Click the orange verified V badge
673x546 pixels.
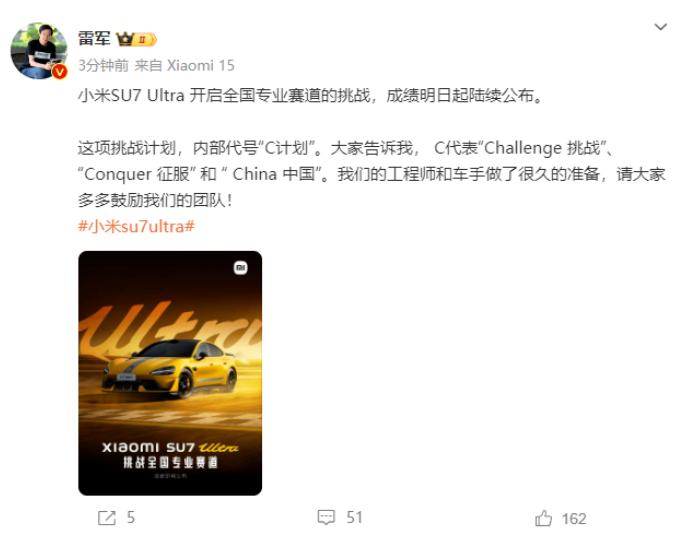click(60, 71)
